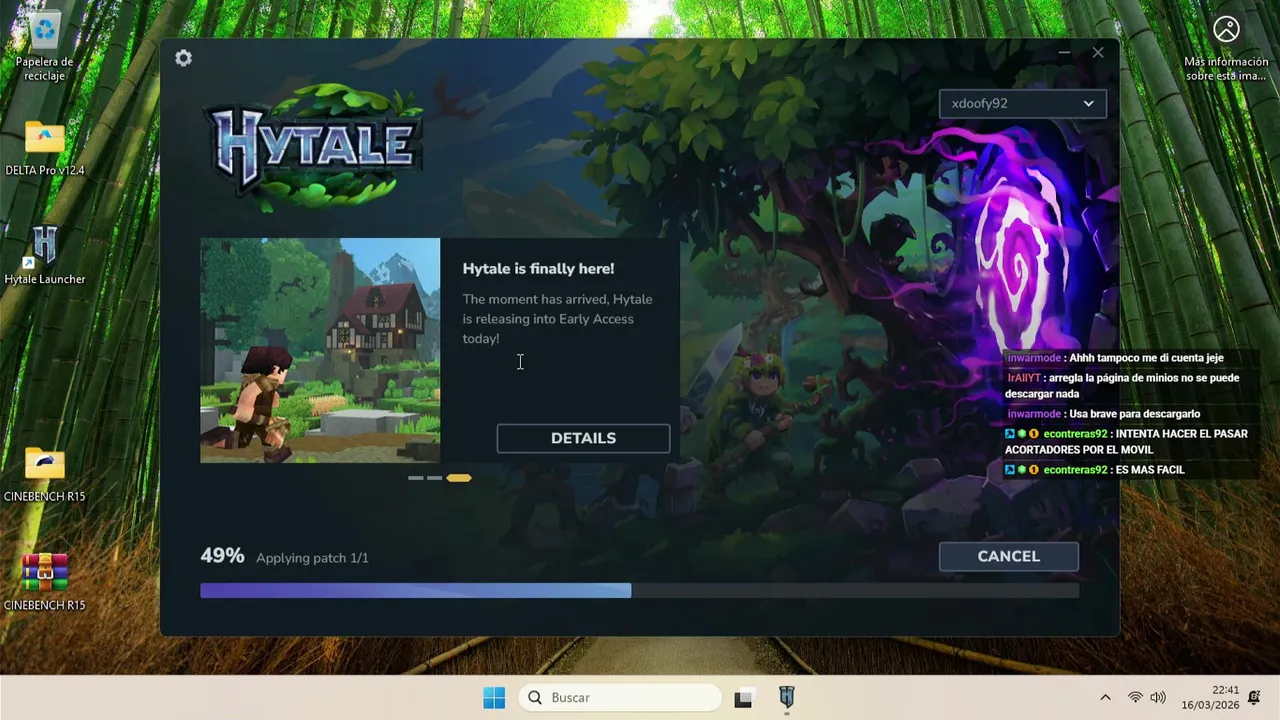
Task: Open Papelera de reciclaje desktop icon
Action: pyautogui.click(x=45, y=47)
